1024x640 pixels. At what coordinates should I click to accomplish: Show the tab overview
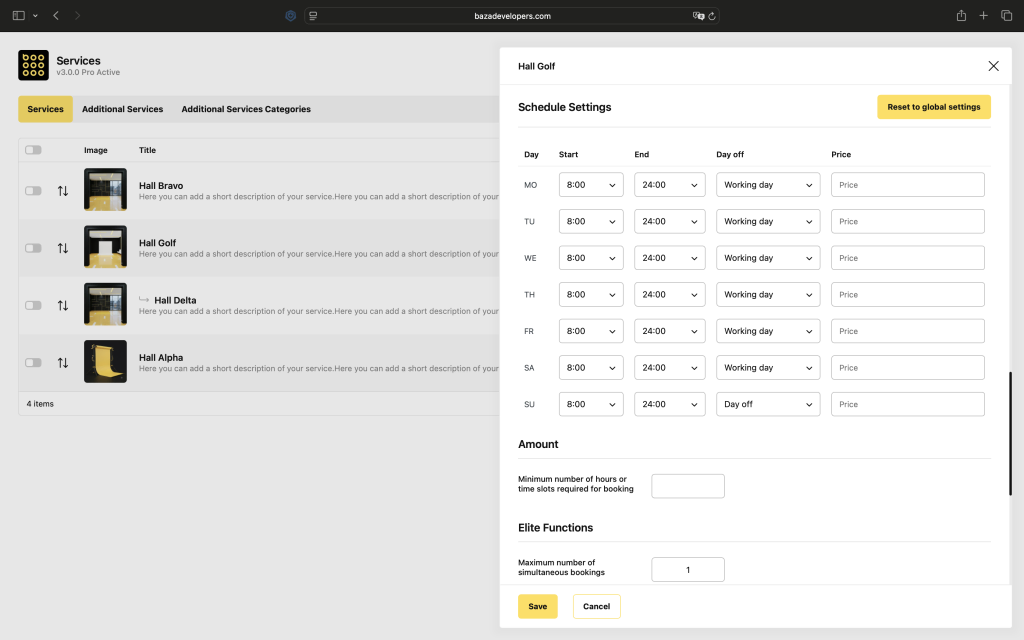point(1006,16)
